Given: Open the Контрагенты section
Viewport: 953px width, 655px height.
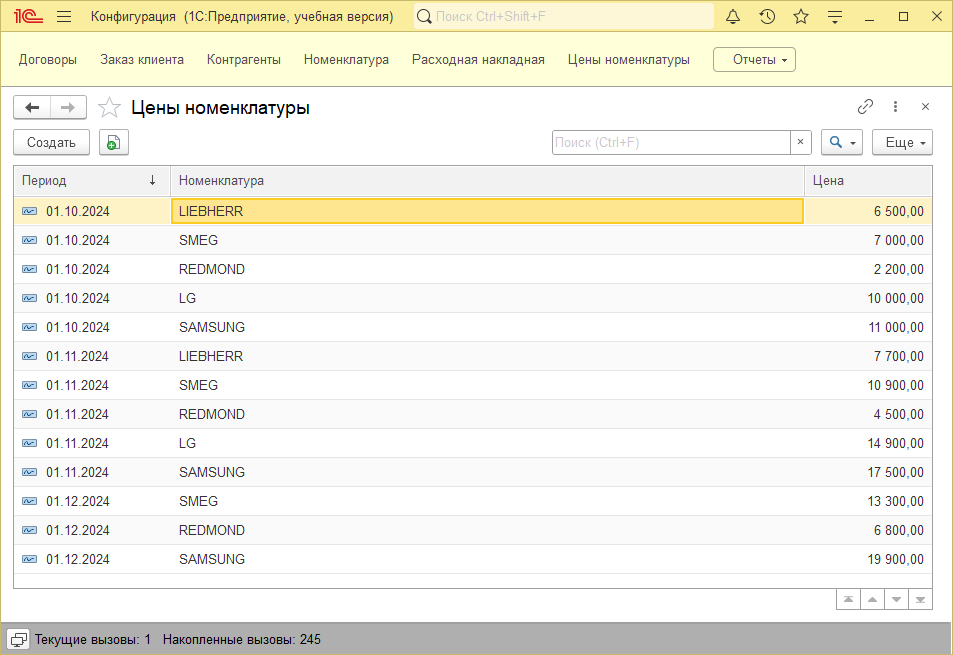Looking at the screenshot, I should click(x=244, y=60).
